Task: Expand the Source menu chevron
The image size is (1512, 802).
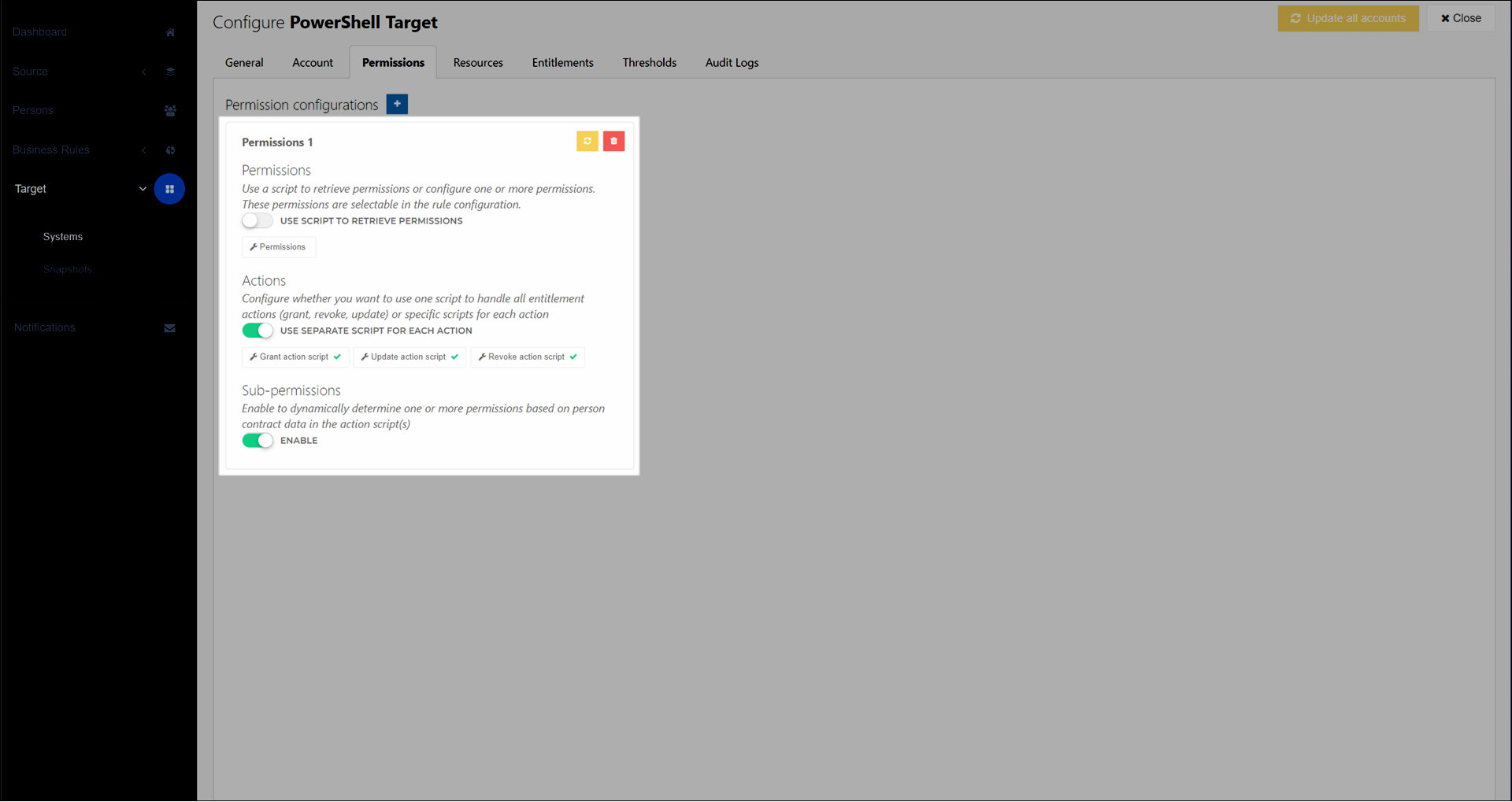Action: pyautogui.click(x=144, y=72)
